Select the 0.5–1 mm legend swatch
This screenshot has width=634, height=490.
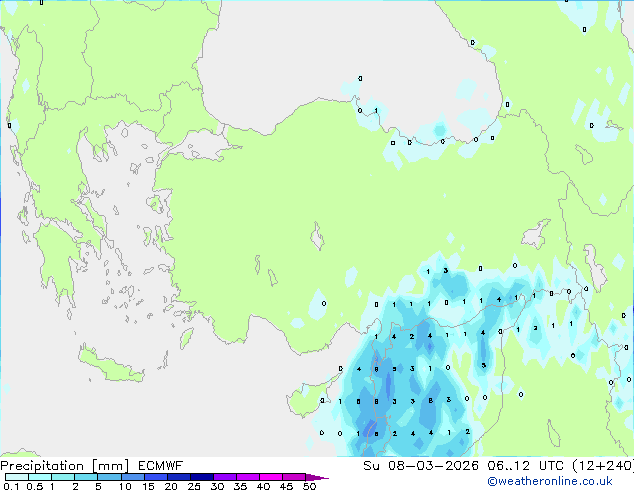click(x=40, y=477)
